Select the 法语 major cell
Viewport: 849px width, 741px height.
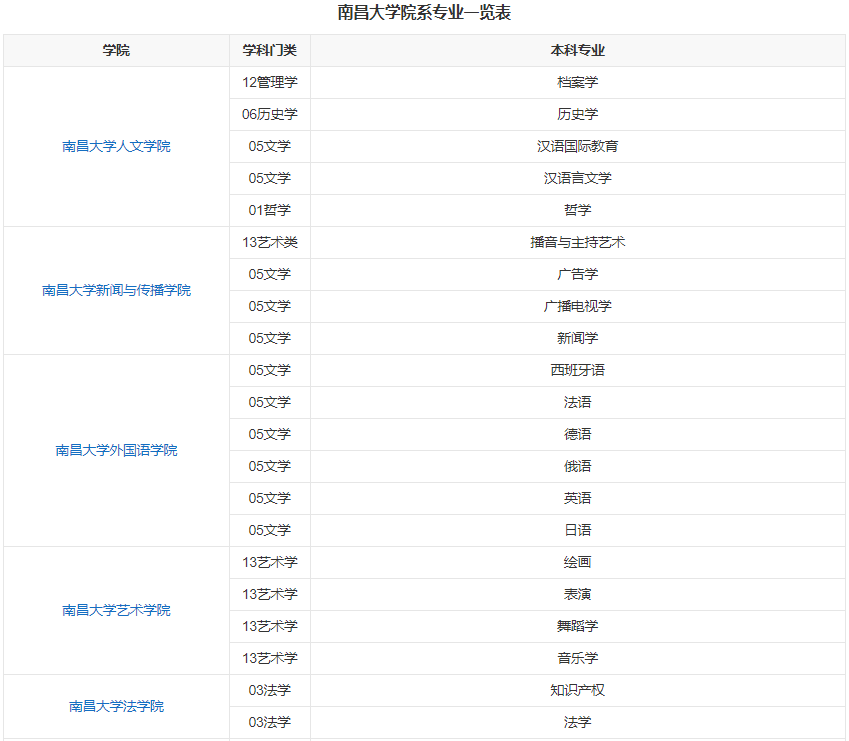point(578,402)
